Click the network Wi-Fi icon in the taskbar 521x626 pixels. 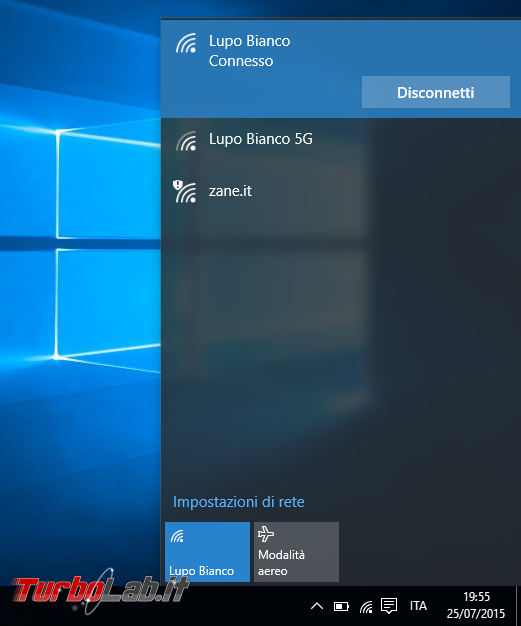(x=366, y=607)
